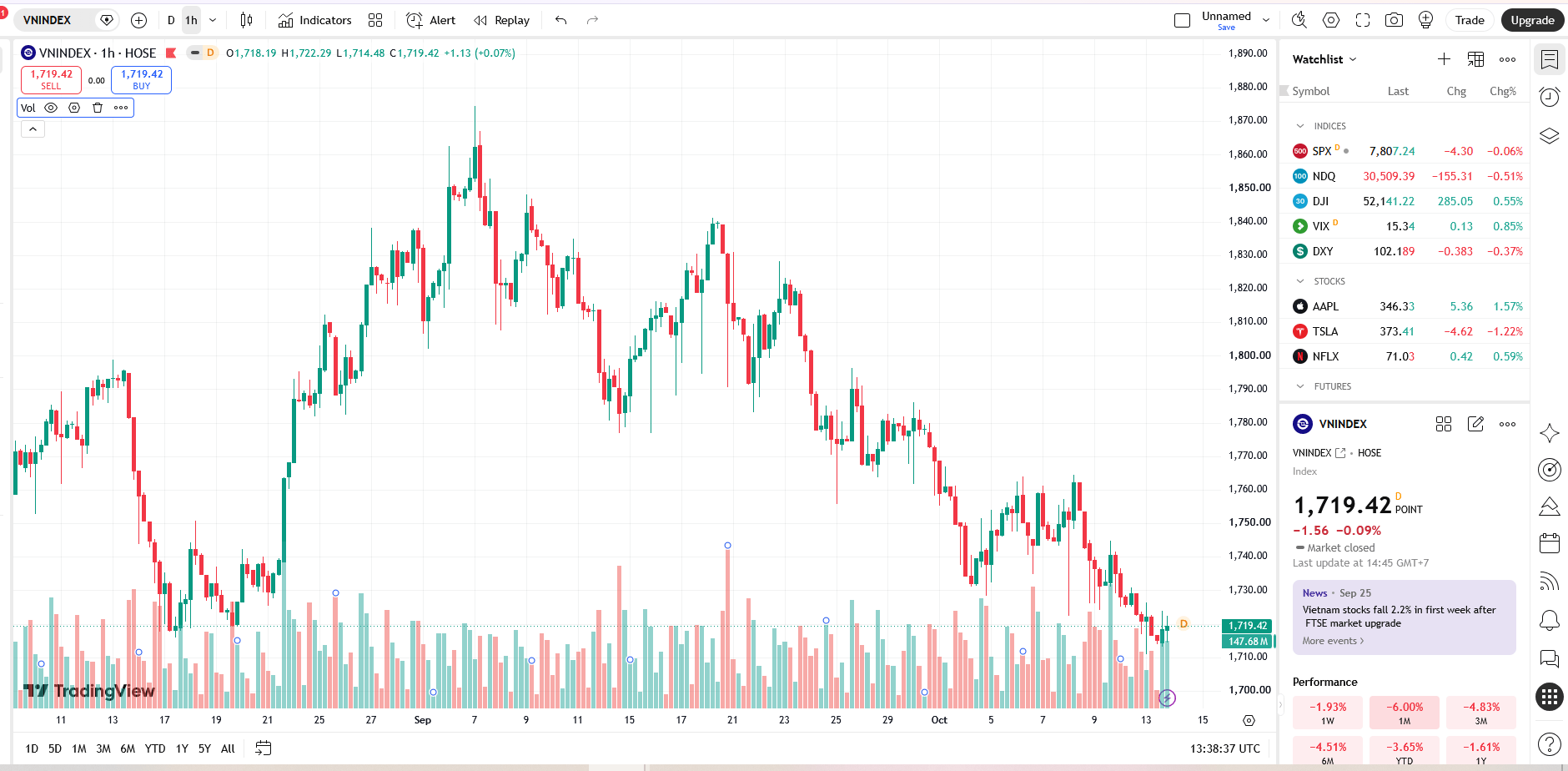The width and height of the screenshot is (1568, 771).
Task: Click the Upgrade button
Action: pyautogui.click(x=1532, y=20)
